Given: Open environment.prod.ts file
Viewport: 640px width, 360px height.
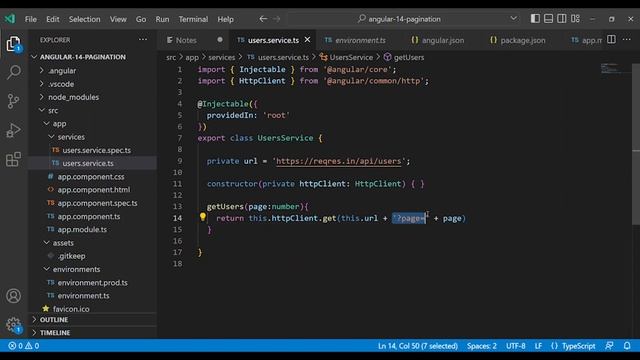Looking at the screenshot, I should (x=92, y=282).
